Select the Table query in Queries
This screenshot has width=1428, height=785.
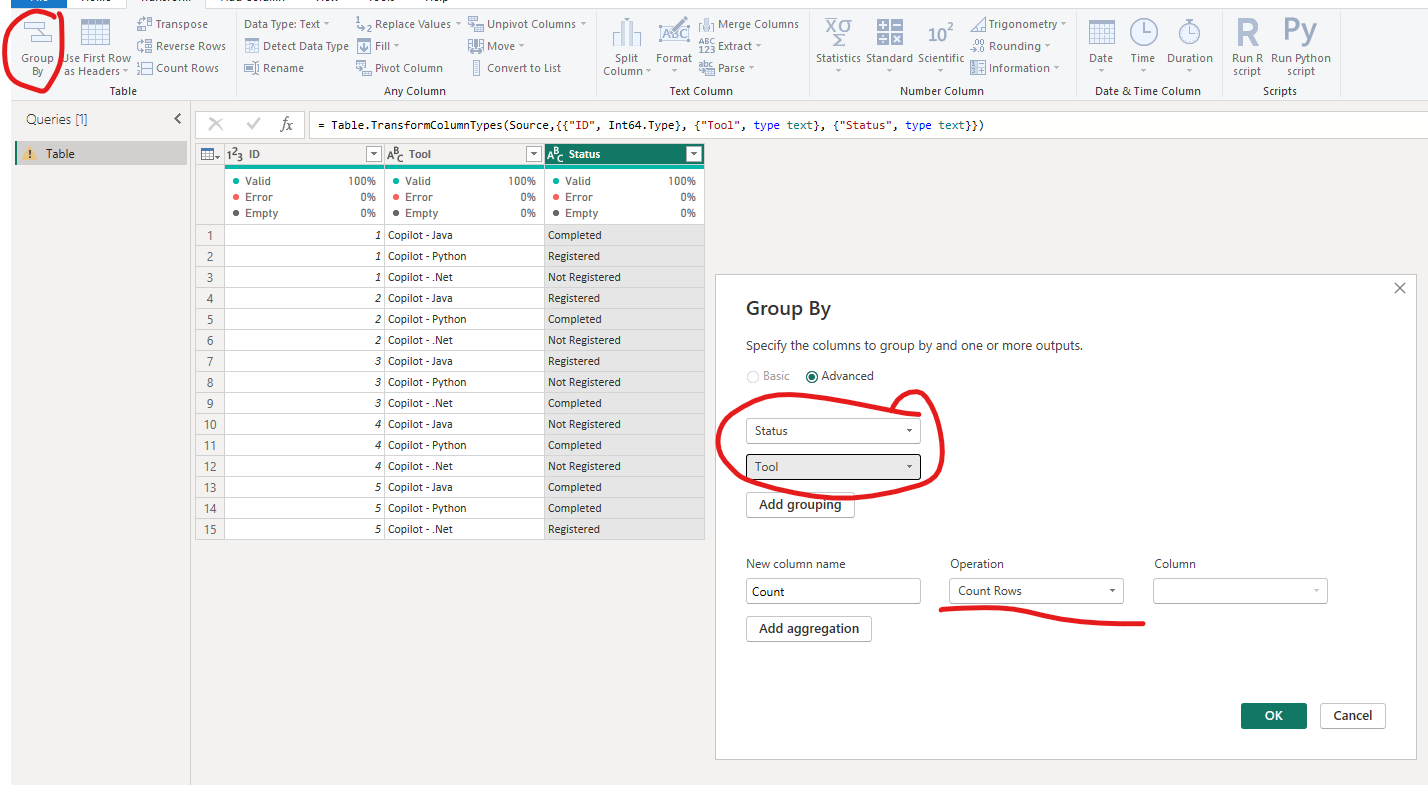(101, 153)
